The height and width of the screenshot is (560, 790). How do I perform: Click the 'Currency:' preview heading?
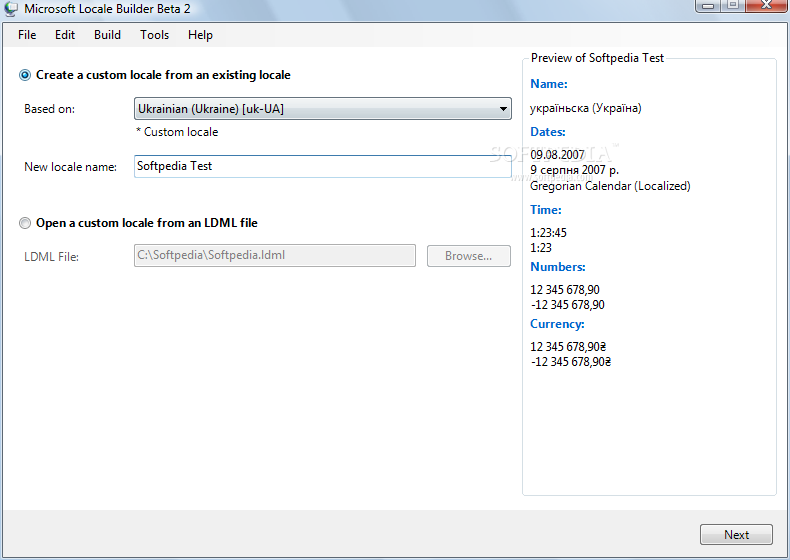pyautogui.click(x=557, y=324)
